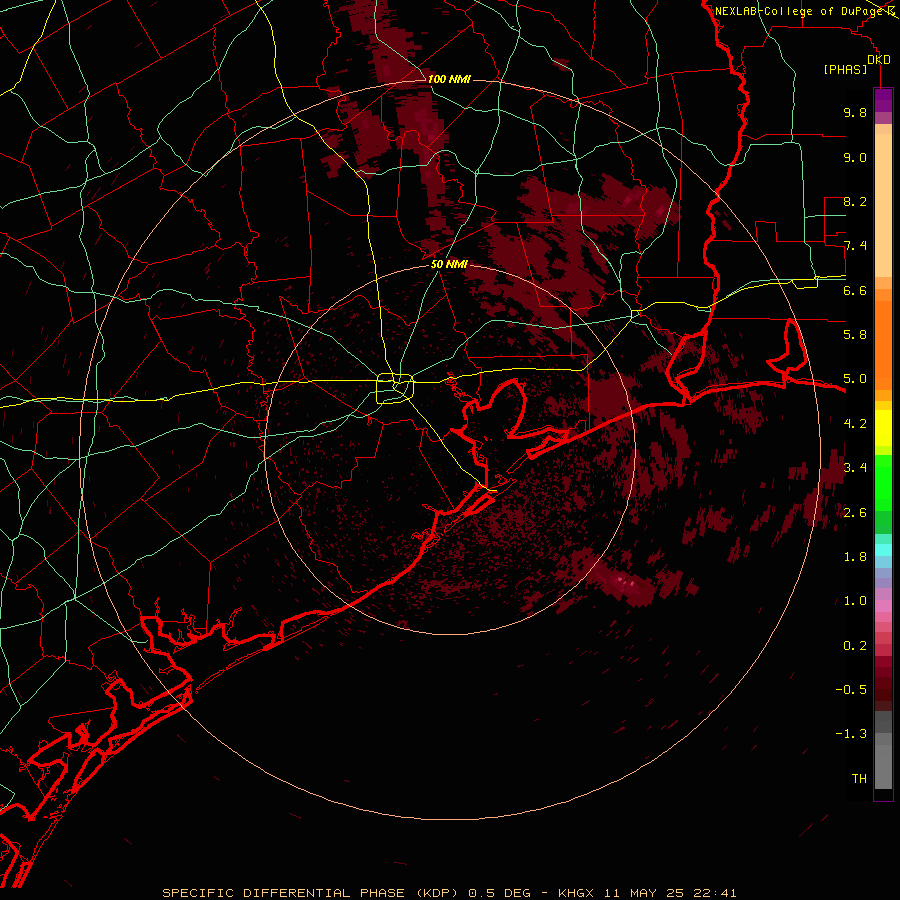This screenshot has height=900, width=900.
Task: Click the 9.8 scale value
Action: click(855, 112)
